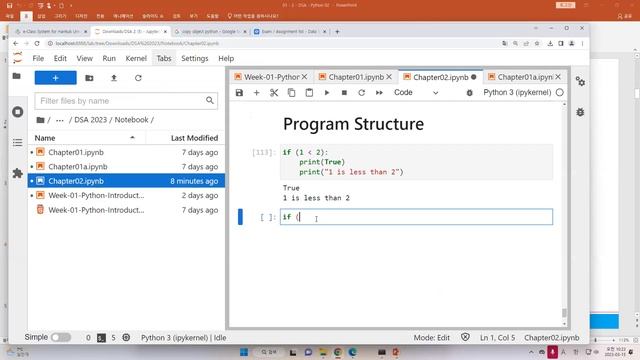
Task: Open the File menu
Action: [38, 58]
